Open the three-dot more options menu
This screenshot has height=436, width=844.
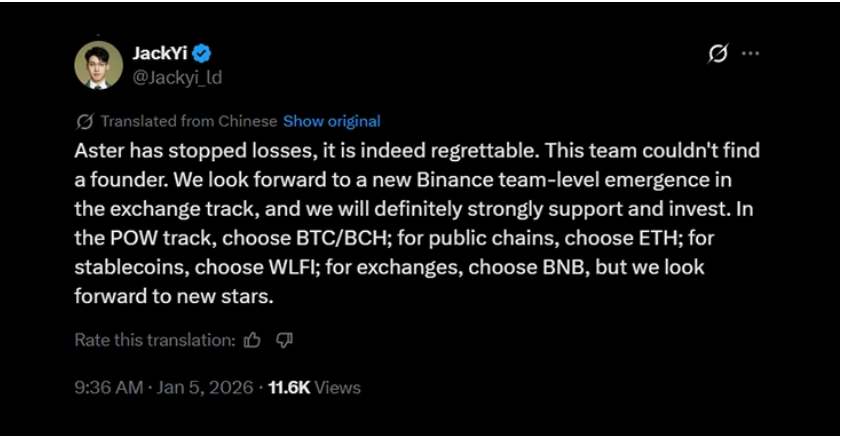[750, 54]
